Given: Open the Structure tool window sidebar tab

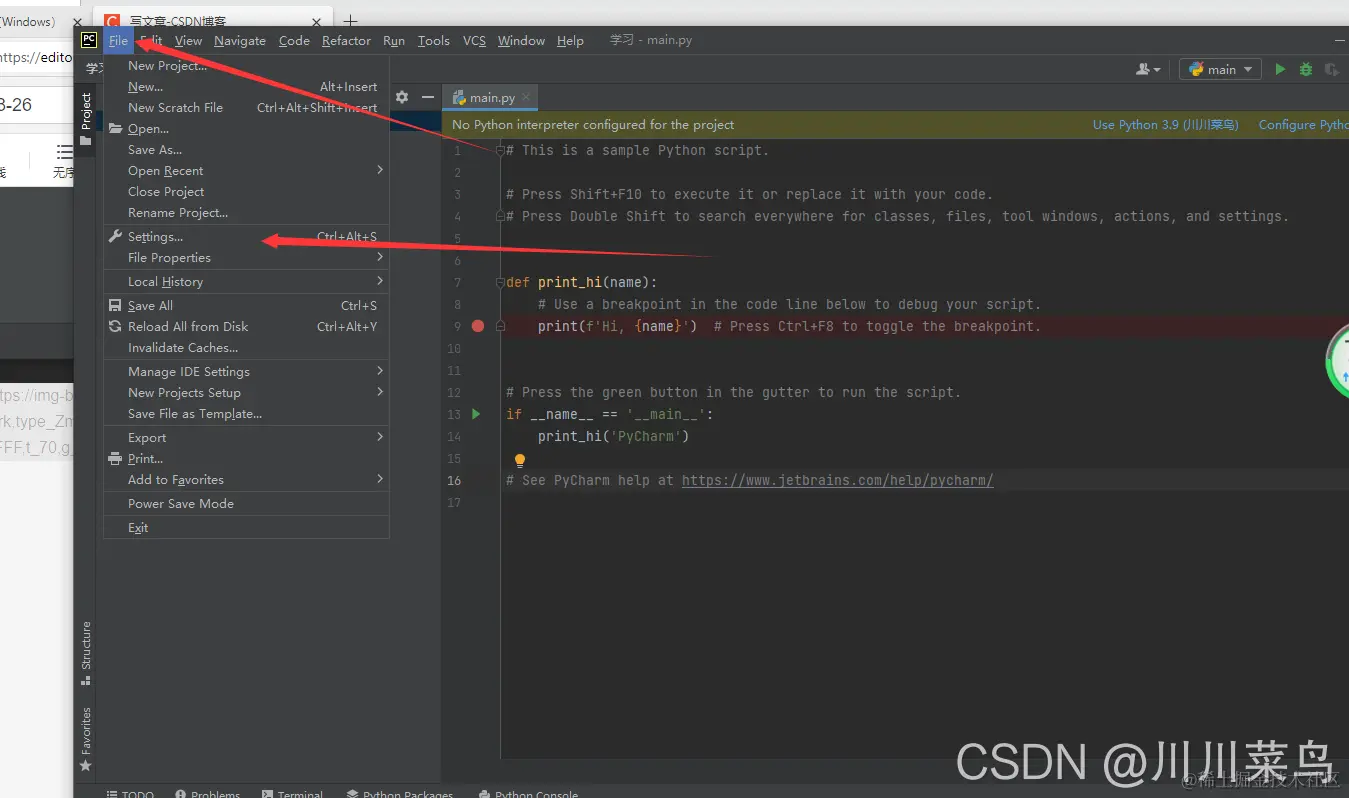Looking at the screenshot, I should [86, 653].
